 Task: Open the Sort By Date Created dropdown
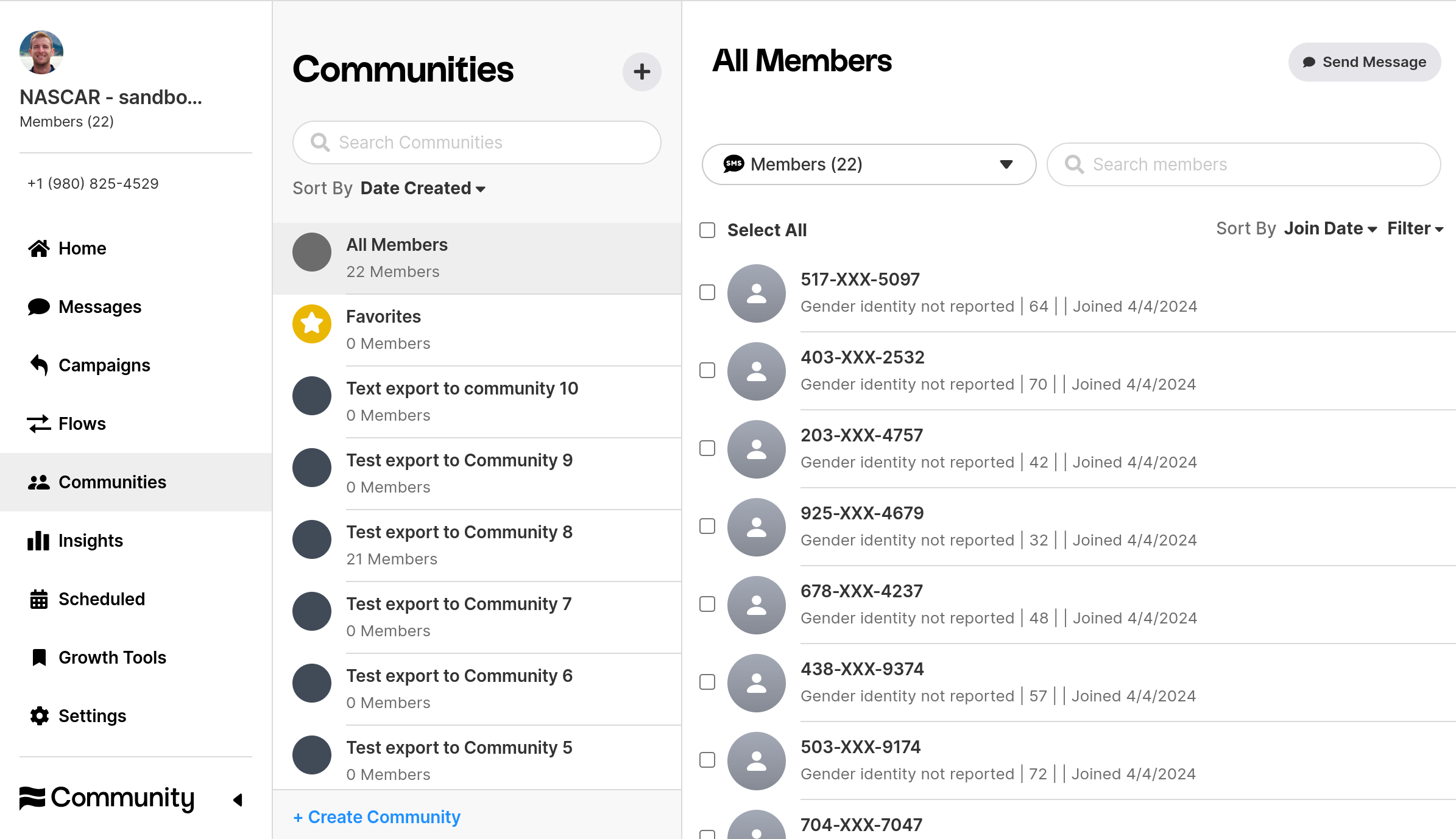pyautogui.click(x=423, y=189)
